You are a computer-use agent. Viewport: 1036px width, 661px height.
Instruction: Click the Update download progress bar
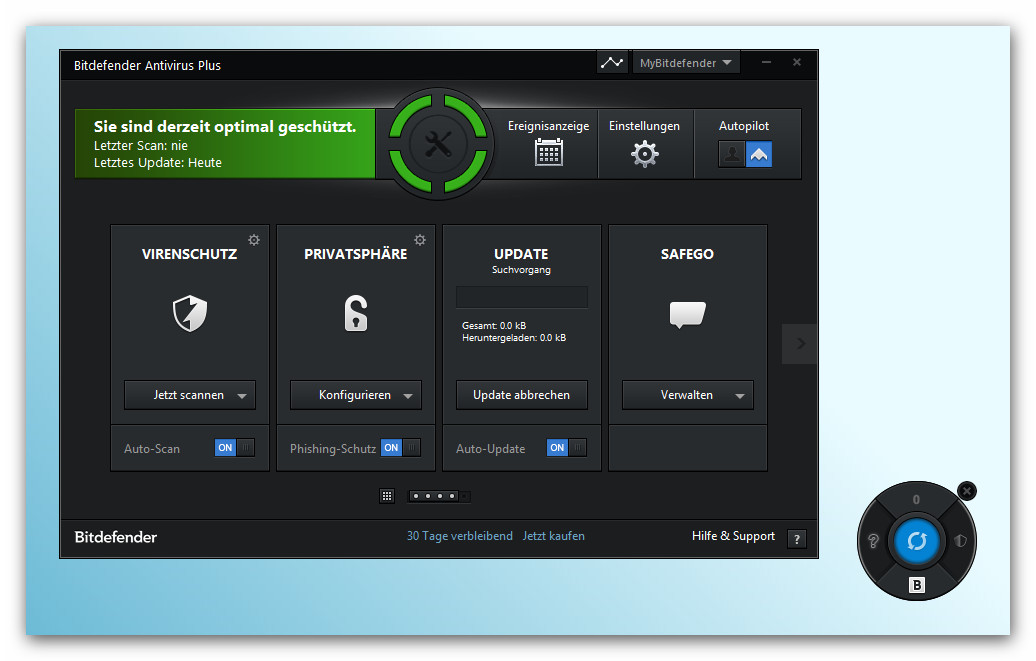pos(521,297)
